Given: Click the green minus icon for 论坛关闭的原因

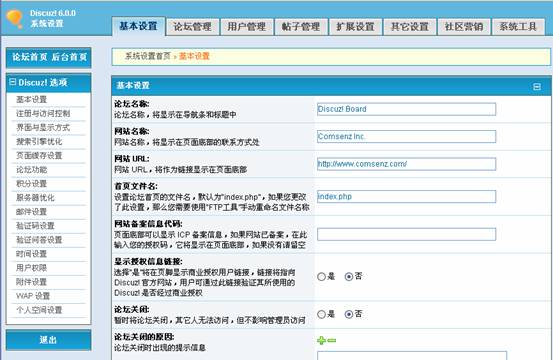Looking at the screenshot, I should coord(332,340).
